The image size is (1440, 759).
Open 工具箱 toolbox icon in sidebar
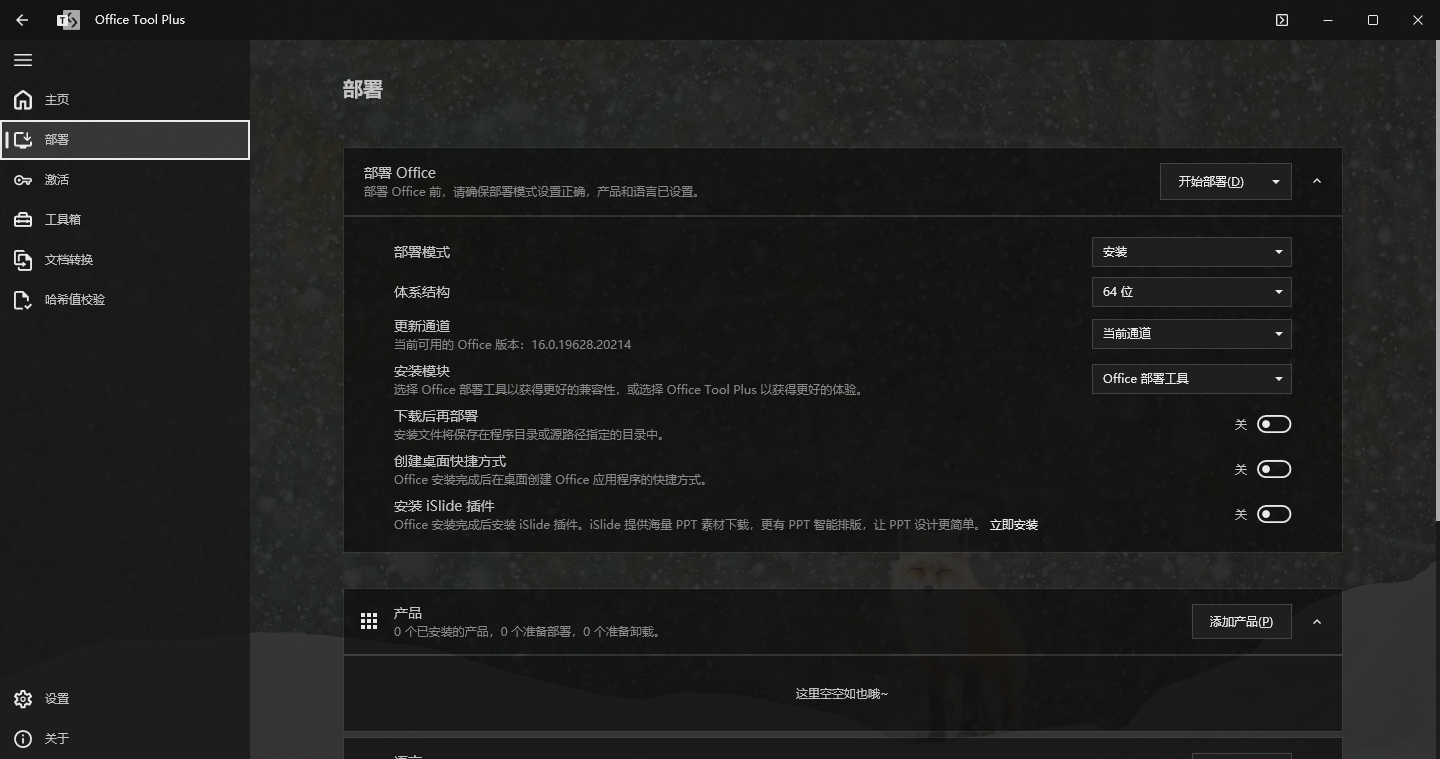(x=23, y=220)
